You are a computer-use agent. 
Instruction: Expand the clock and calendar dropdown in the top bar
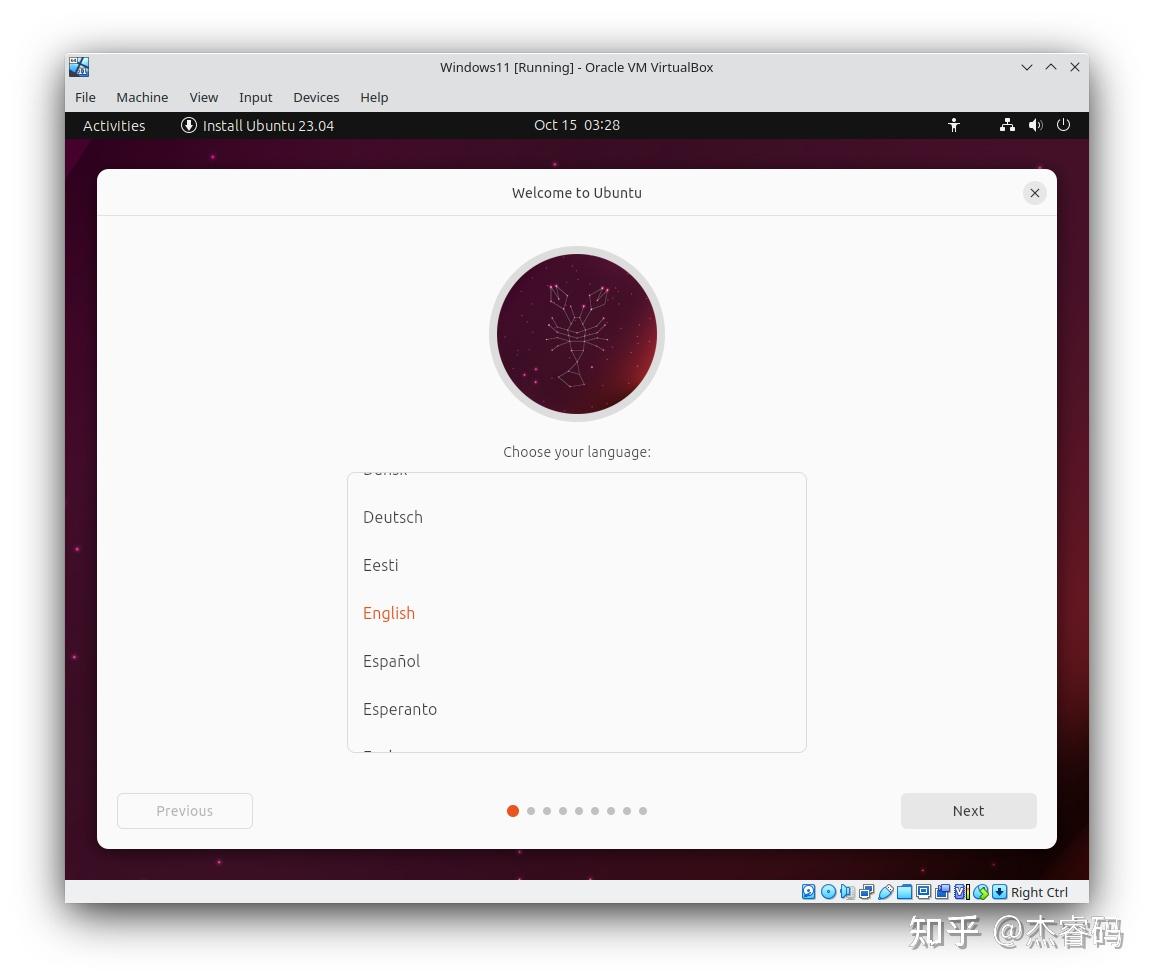pyautogui.click(x=577, y=125)
